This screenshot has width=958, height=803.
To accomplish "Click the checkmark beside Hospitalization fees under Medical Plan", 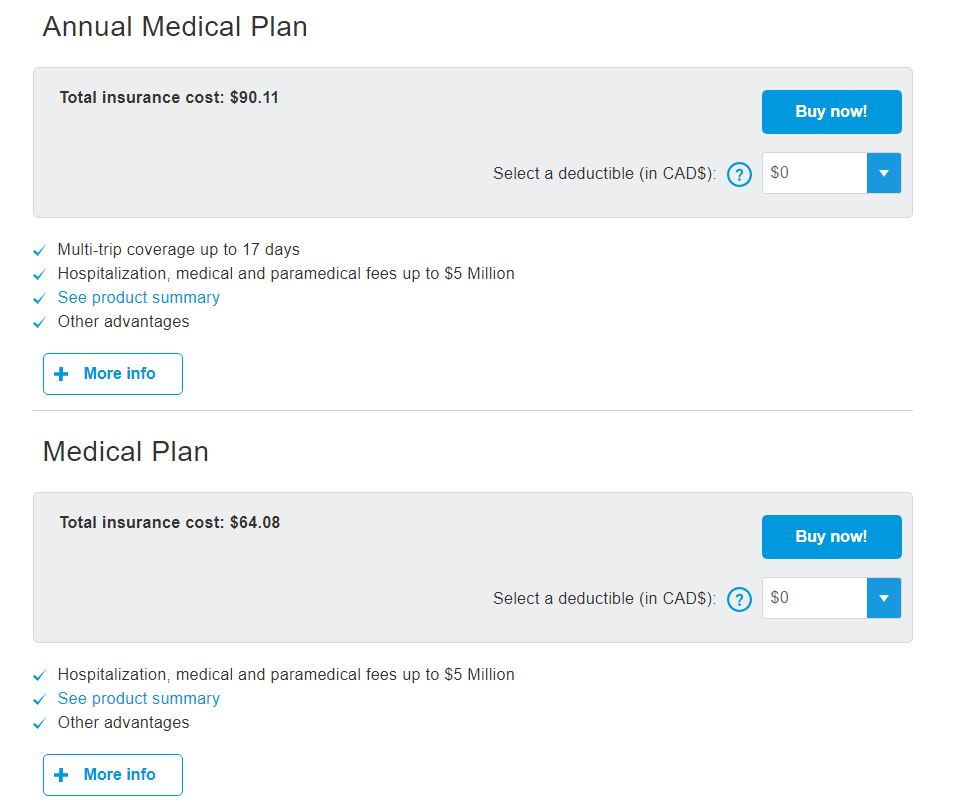I will (39, 674).
